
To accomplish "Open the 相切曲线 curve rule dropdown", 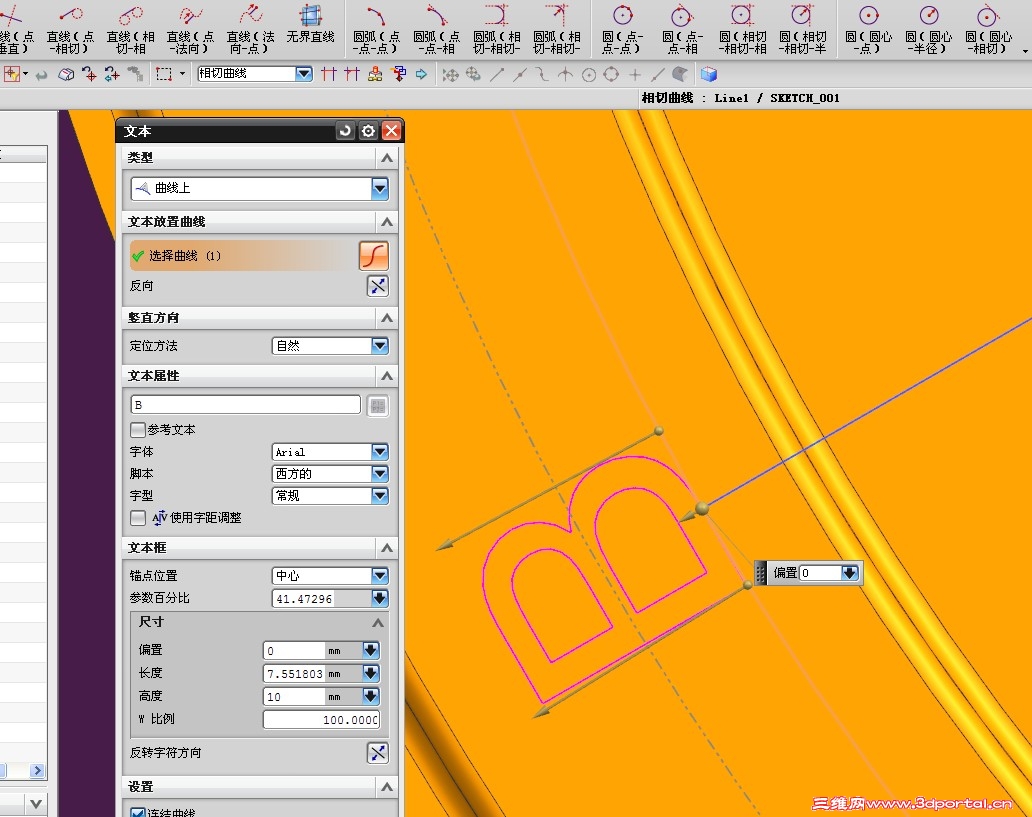I will pyautogui.click(x=303, y=74).
